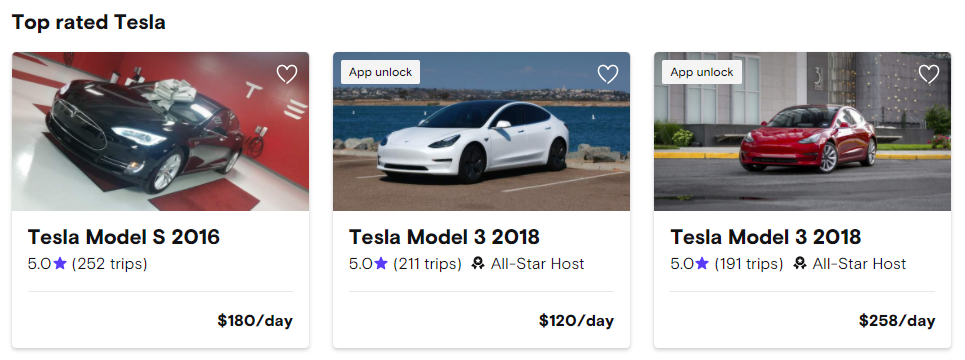
Task: Select the $258/day price
Action: coord(897,321)
